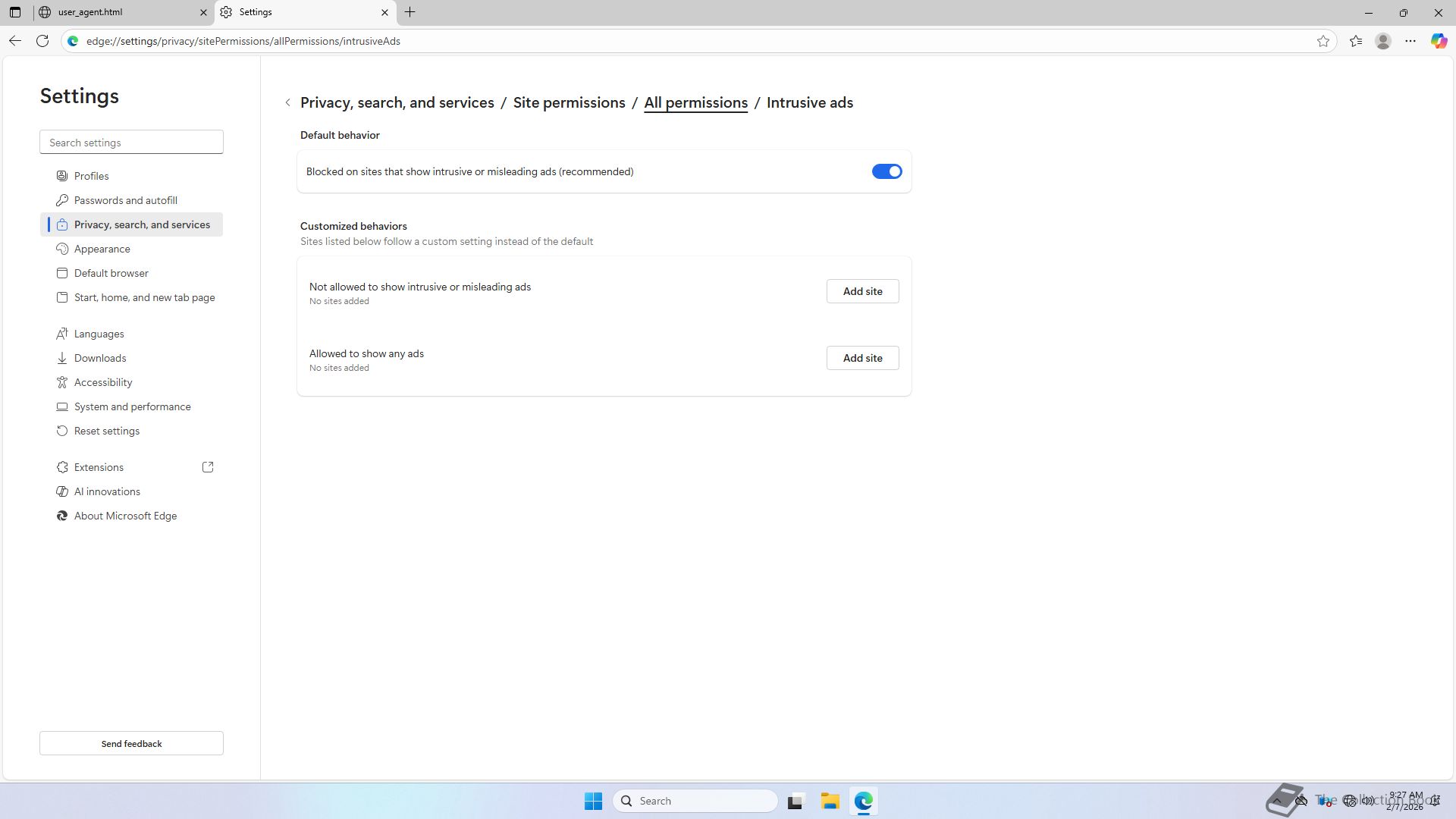Image resolution: width=1456 pixels, height=819 pixels.
Task: Open Settings and more ellipsis menu
Action: pos(1410,41)
